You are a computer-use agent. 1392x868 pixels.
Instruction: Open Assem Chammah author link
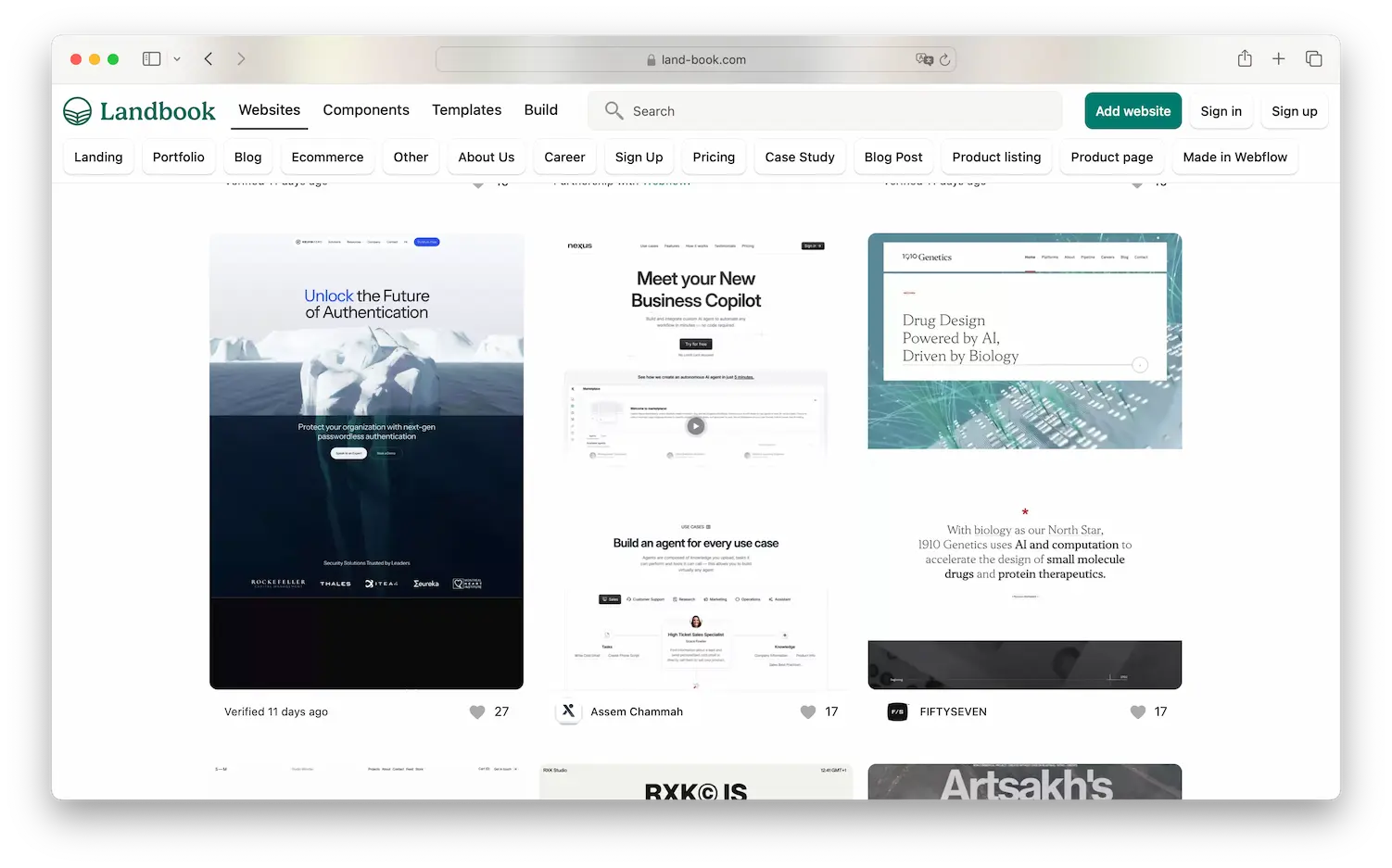click(637, 711)
